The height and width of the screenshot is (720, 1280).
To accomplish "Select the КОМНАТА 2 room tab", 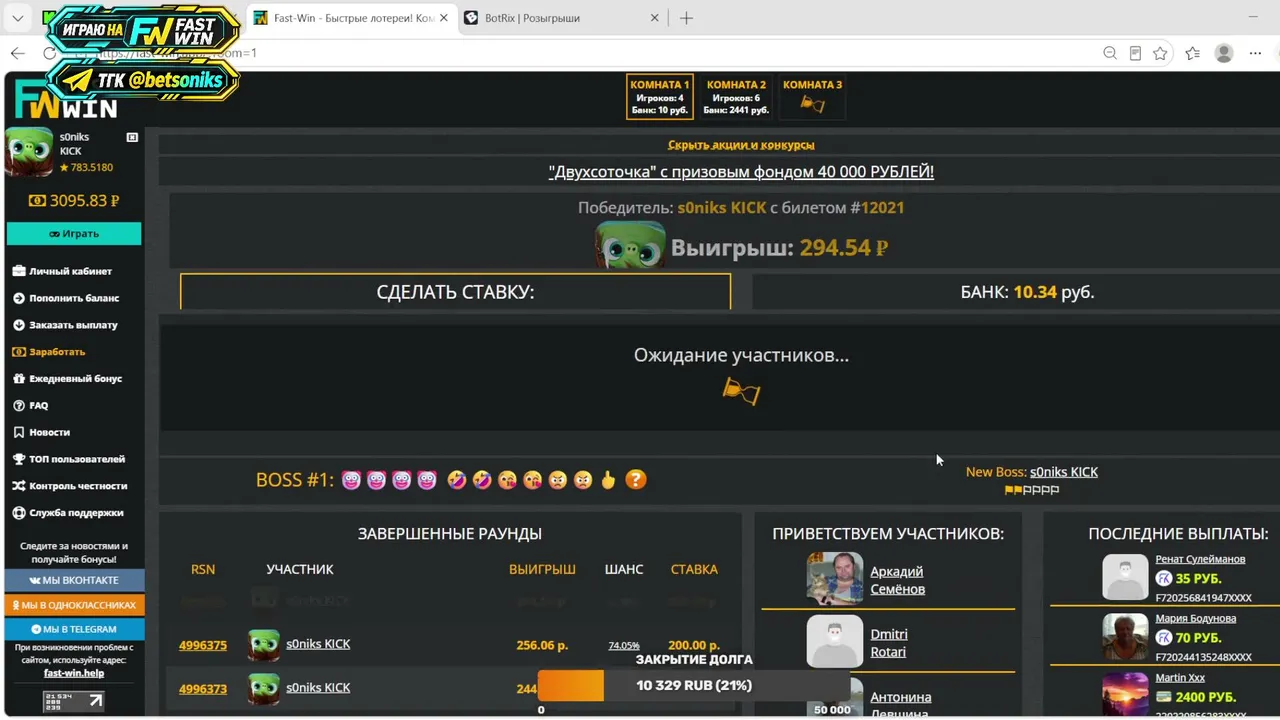I will tap(736, 97).
